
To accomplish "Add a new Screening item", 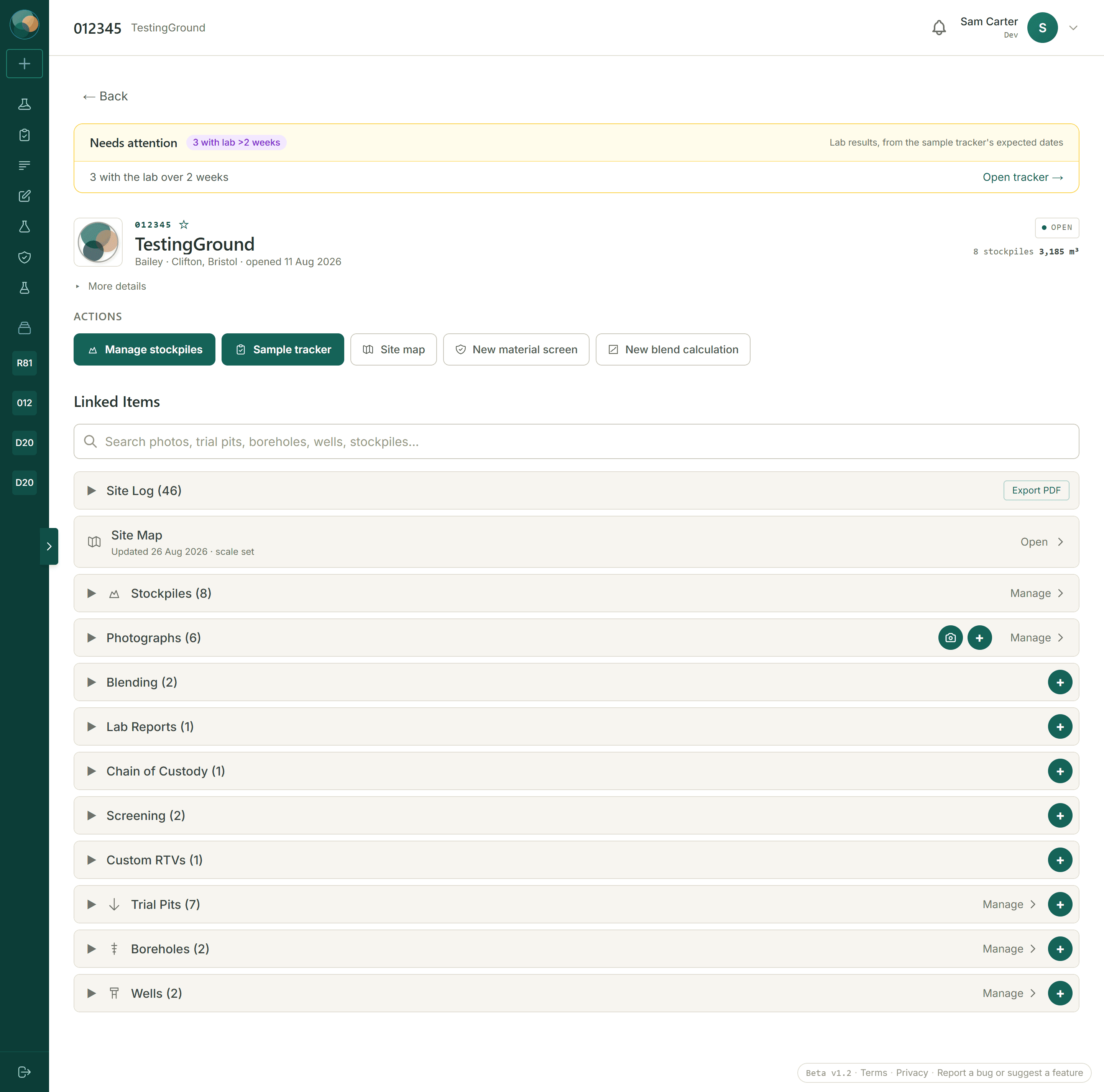I will click(1060, 816).
